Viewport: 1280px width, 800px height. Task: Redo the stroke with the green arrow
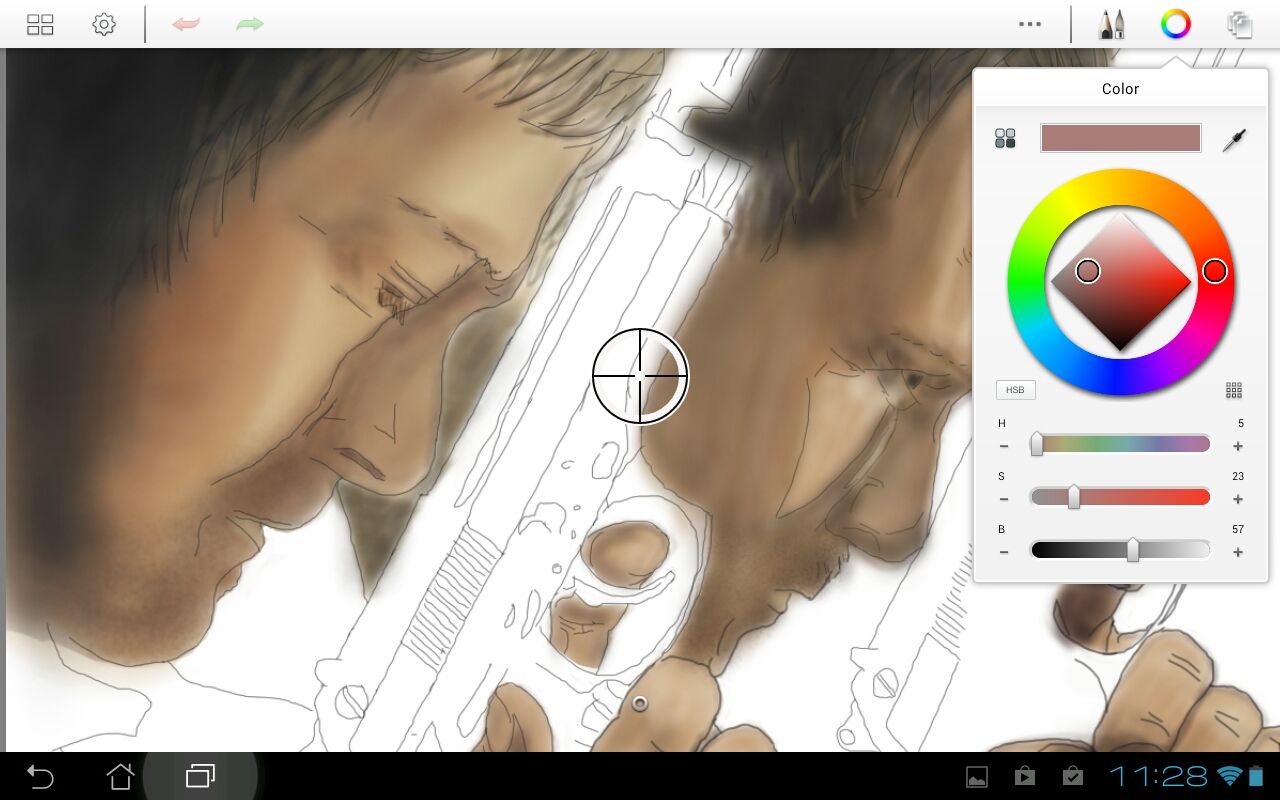click(x=250, y=24)
